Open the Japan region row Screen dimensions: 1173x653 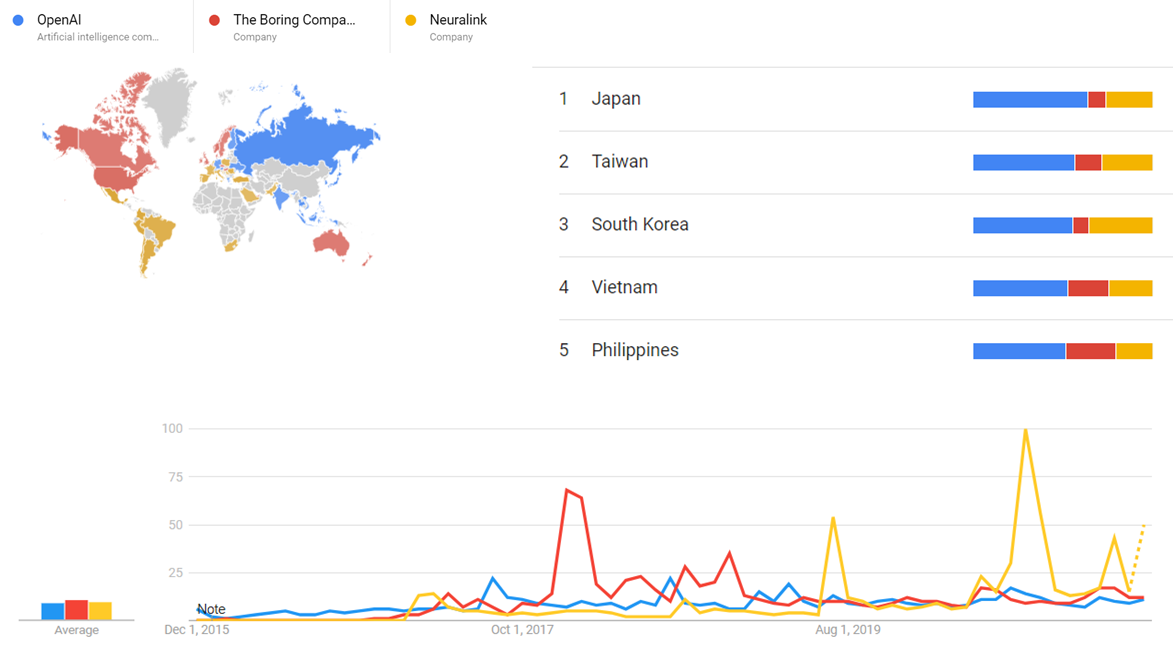[616, 99]
